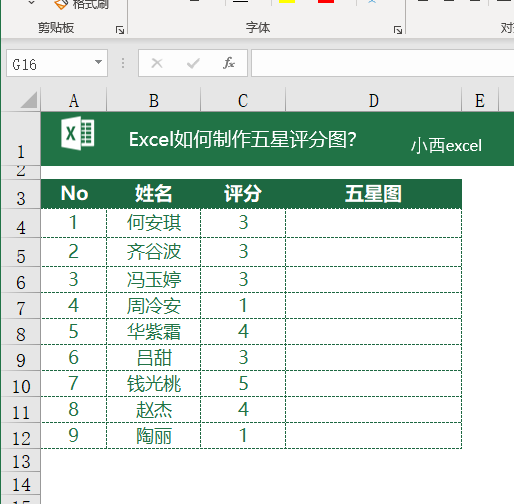Screen dimensions: 514x504
Task: Select the score 4 for 赵杰
Action: 243,409
